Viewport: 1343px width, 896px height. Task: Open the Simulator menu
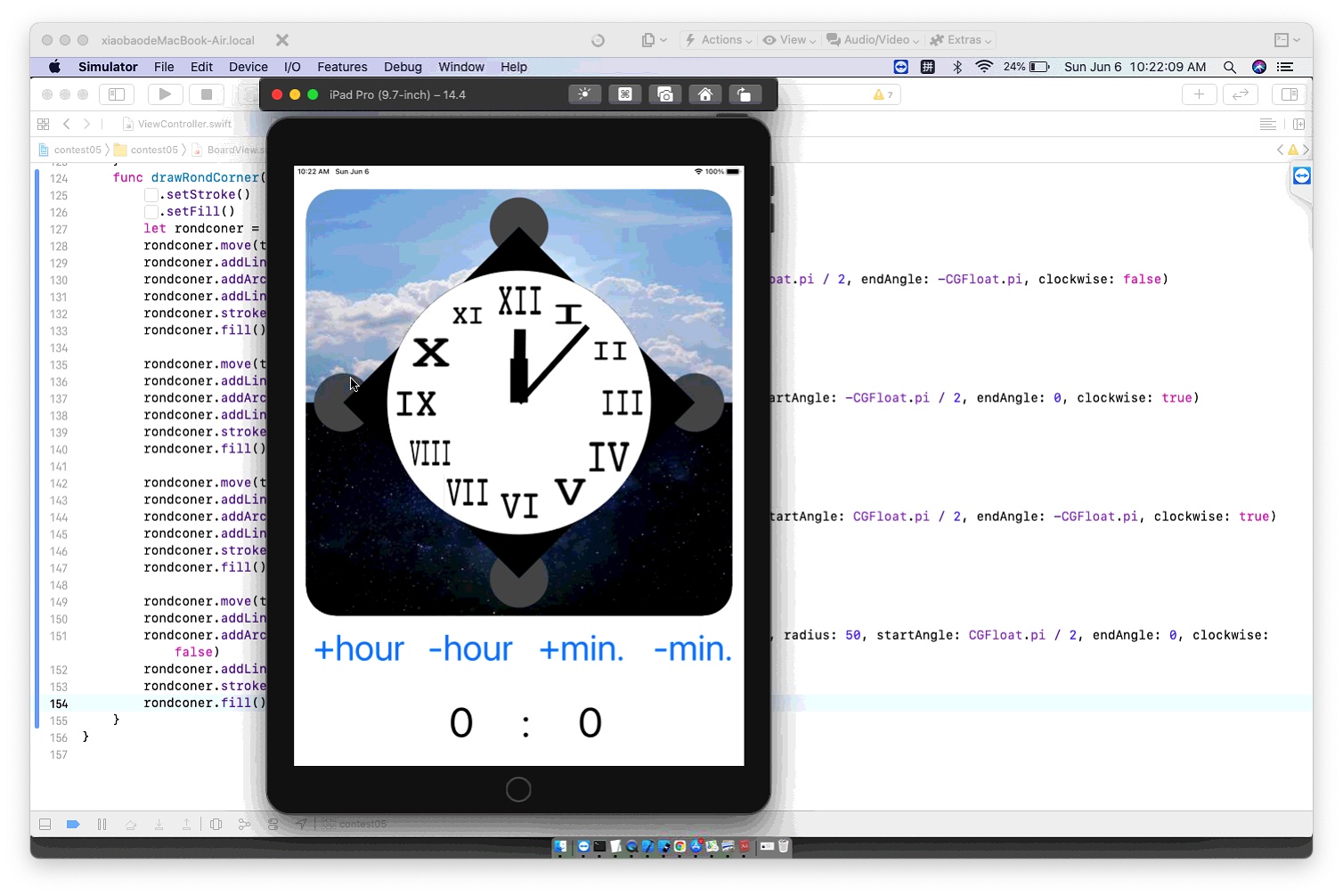pyautogui.click(x=108, y=67)
